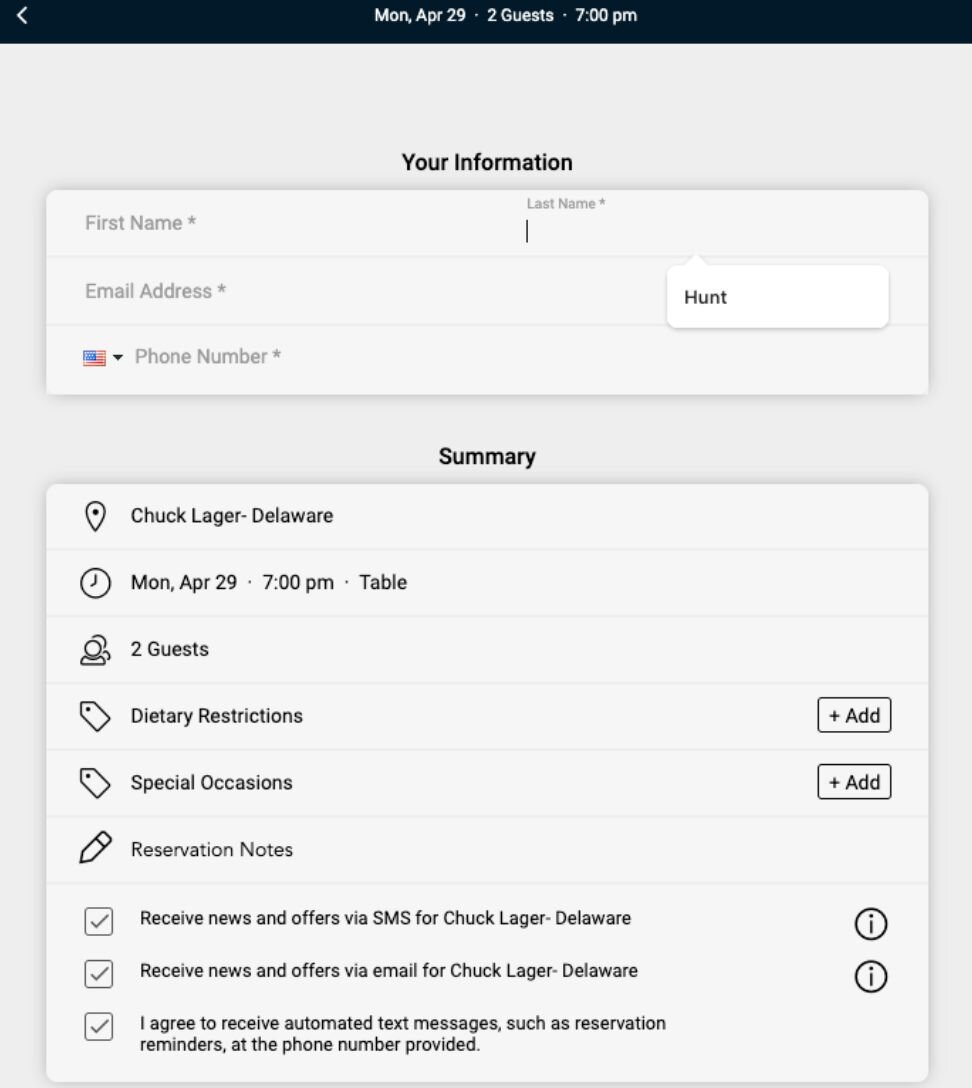Viewport: 972px width, 1088px height.
Task: Click the Dietary Restrictions tag icon
Action: (x=95, y=716)
